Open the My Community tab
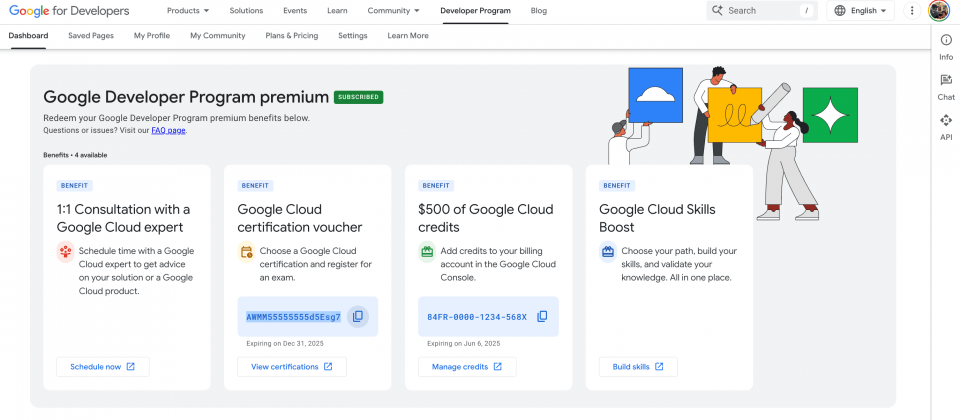 click(x=217, y=36)
